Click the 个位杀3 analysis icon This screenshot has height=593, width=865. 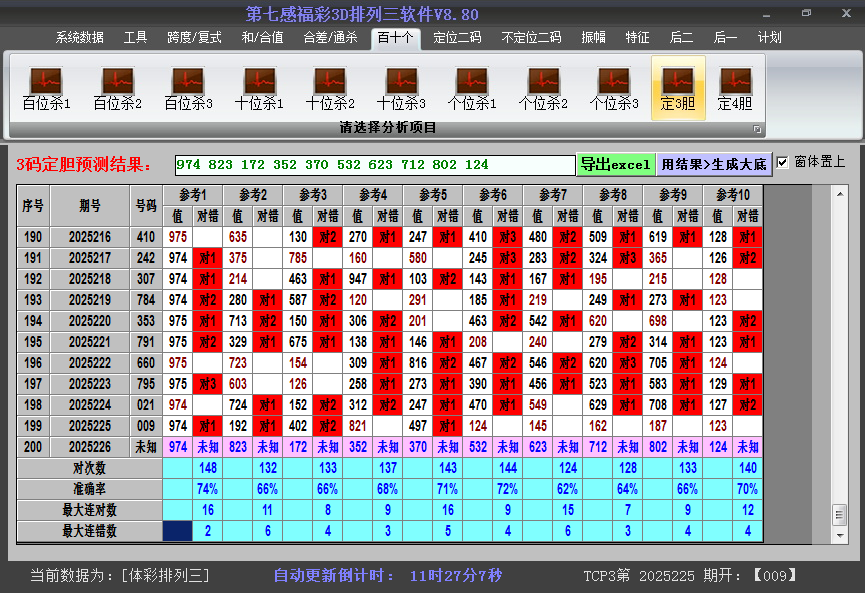click(614, 88)
